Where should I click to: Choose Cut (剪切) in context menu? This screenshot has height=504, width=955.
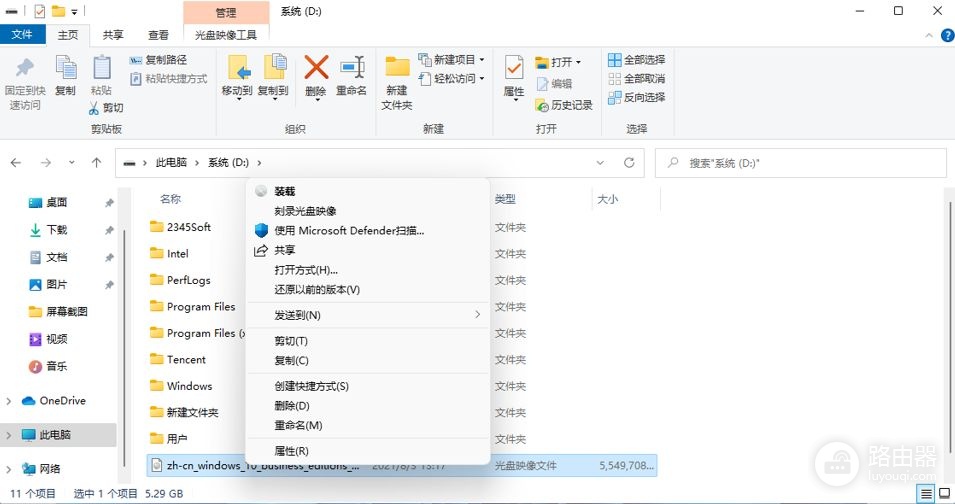(368, 341)
